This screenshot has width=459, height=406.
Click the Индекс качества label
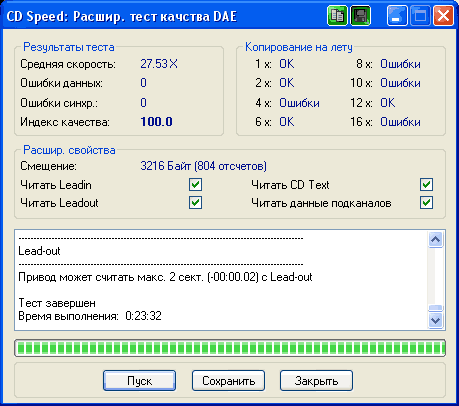65,122
